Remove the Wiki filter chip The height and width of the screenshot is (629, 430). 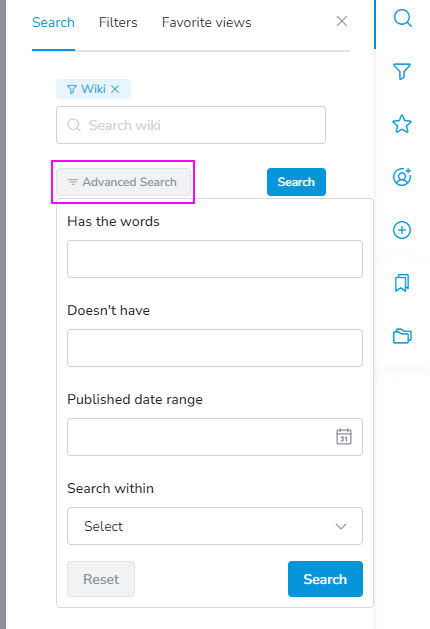(x=115, y=89)
